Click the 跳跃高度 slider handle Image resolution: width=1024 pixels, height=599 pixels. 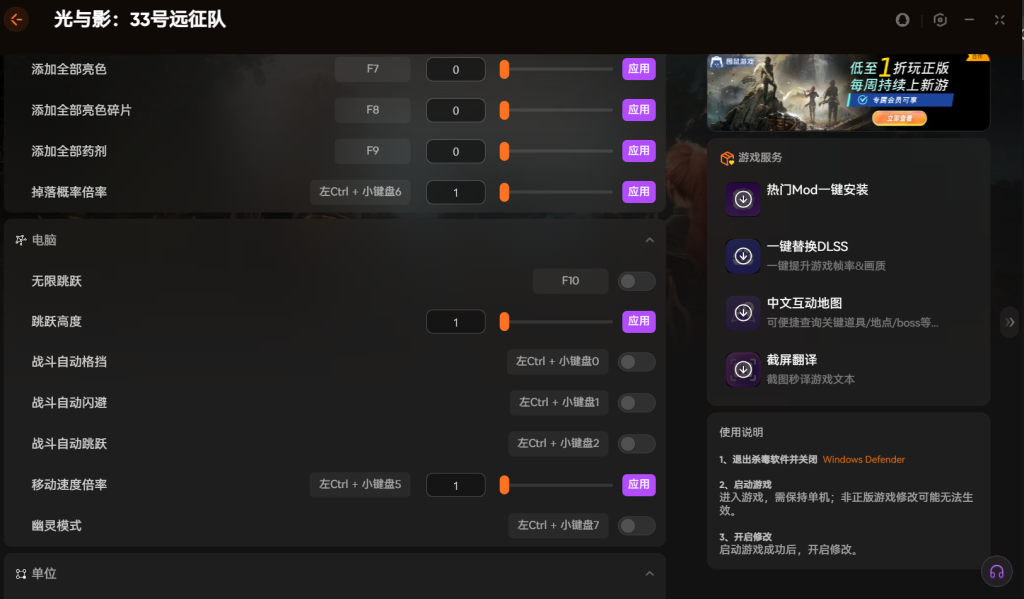pos(505,322)
